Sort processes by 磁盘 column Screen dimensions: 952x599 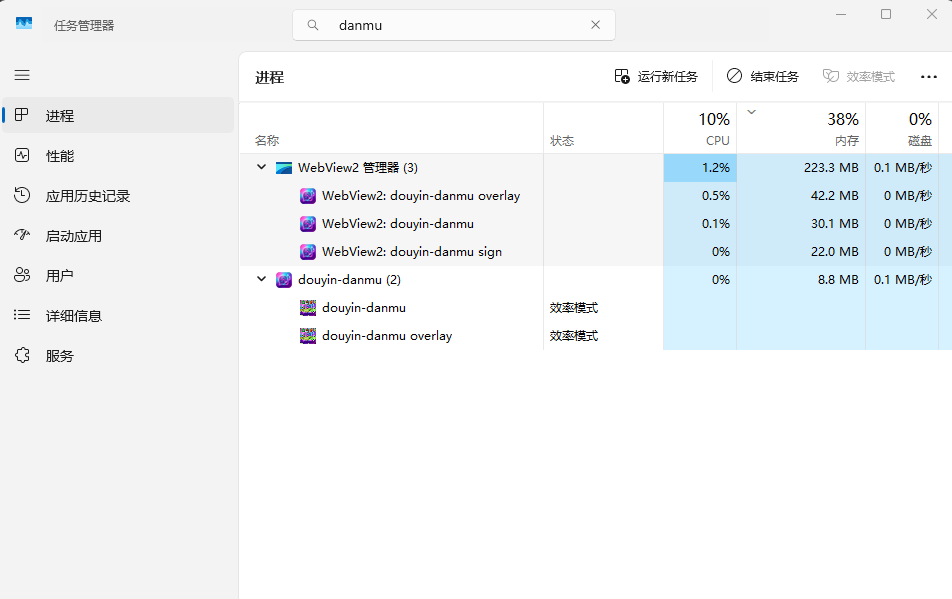pos(902,128)
